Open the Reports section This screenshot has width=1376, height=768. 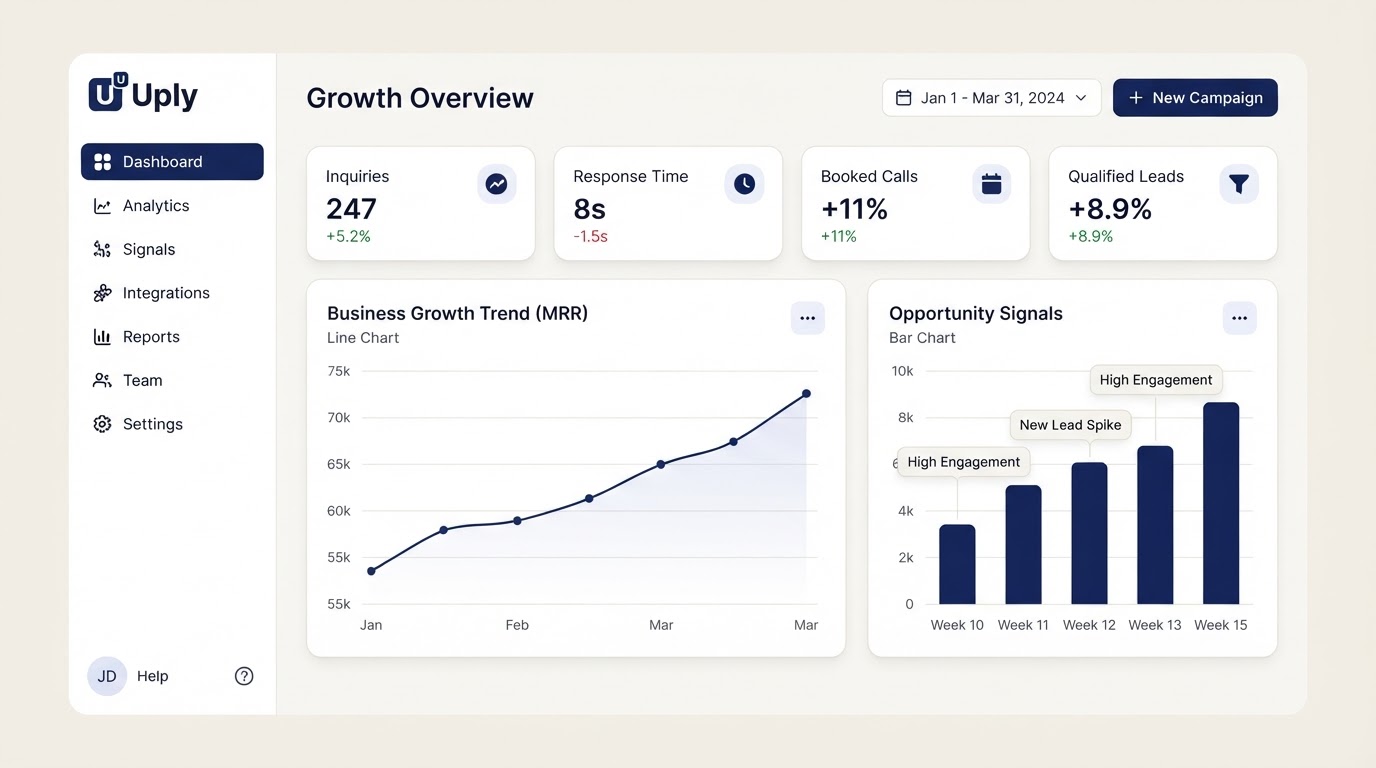click(172, 337)
